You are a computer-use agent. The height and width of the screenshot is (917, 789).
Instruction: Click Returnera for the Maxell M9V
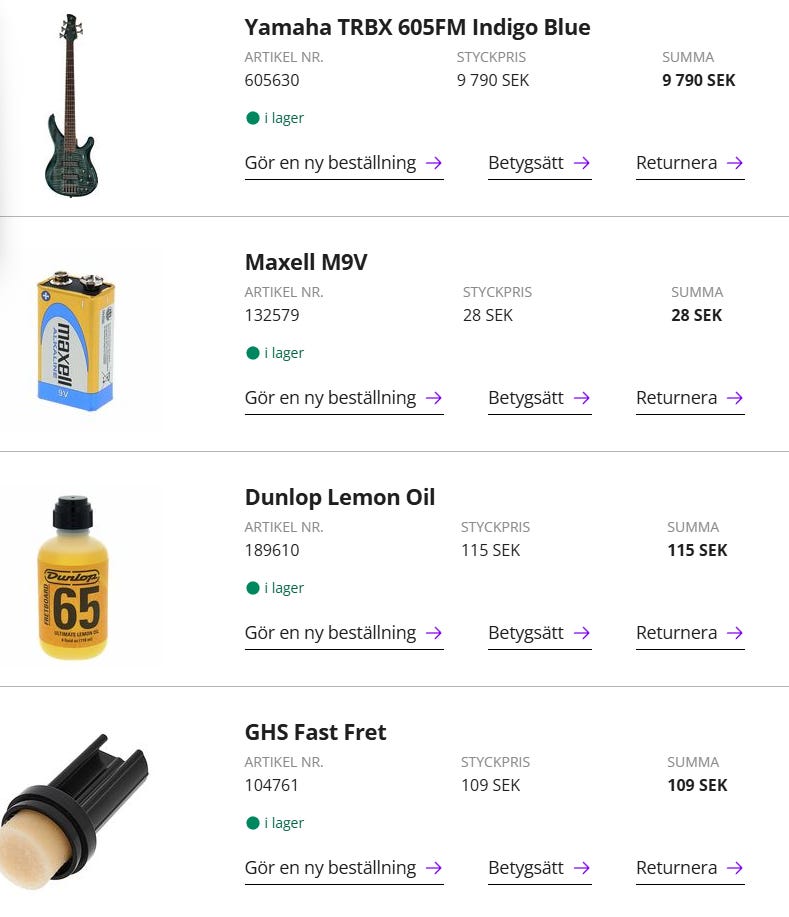pyautogui.click(x=689, y=398)
